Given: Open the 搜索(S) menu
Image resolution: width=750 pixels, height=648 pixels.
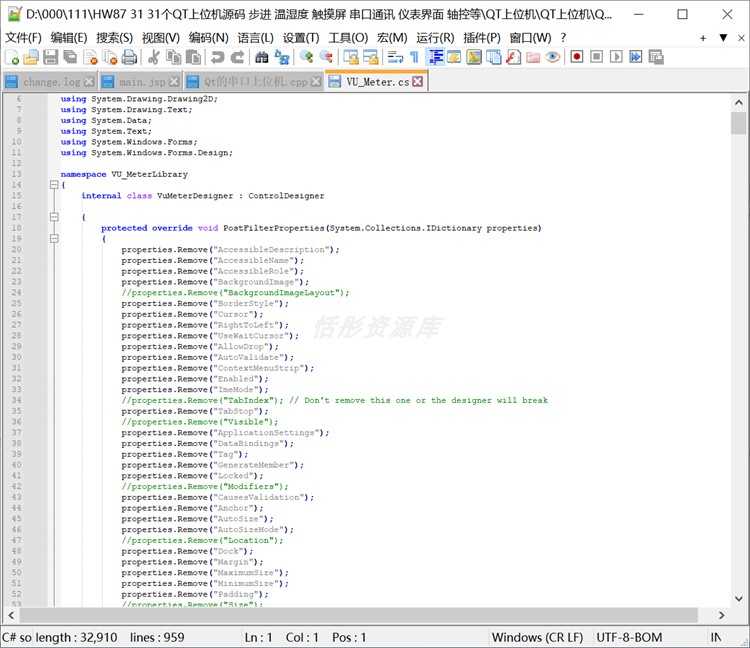Looking at the screenshot, I should click(x=114, y=37).
